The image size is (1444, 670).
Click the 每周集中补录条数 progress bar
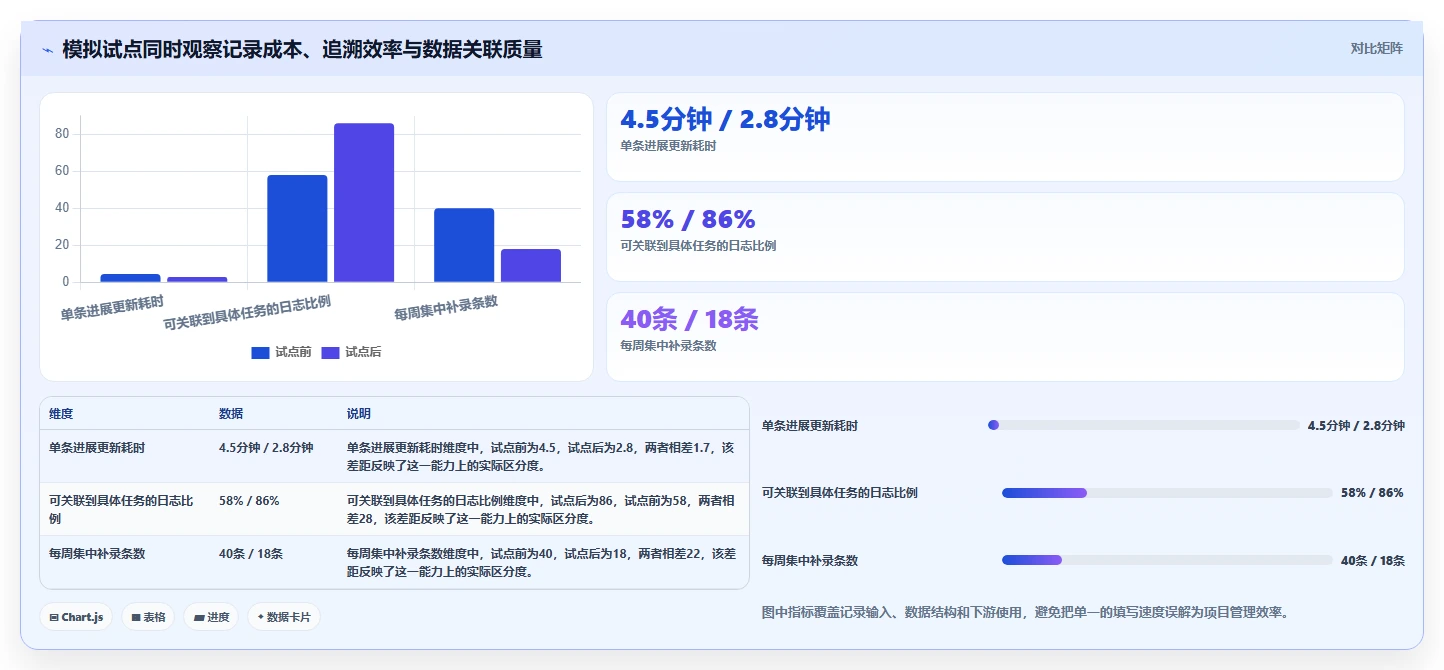coord(1167,560)
